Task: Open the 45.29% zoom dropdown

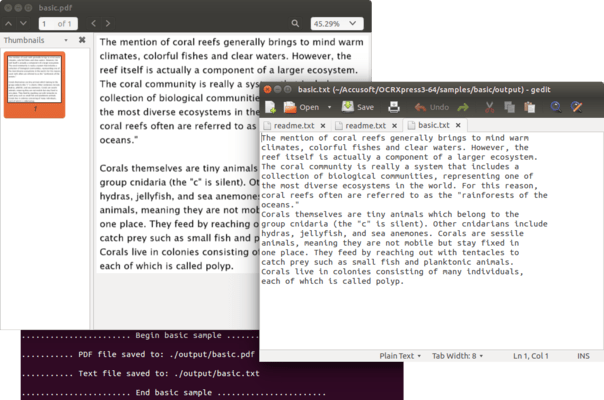Action: (x=337, y=24)
